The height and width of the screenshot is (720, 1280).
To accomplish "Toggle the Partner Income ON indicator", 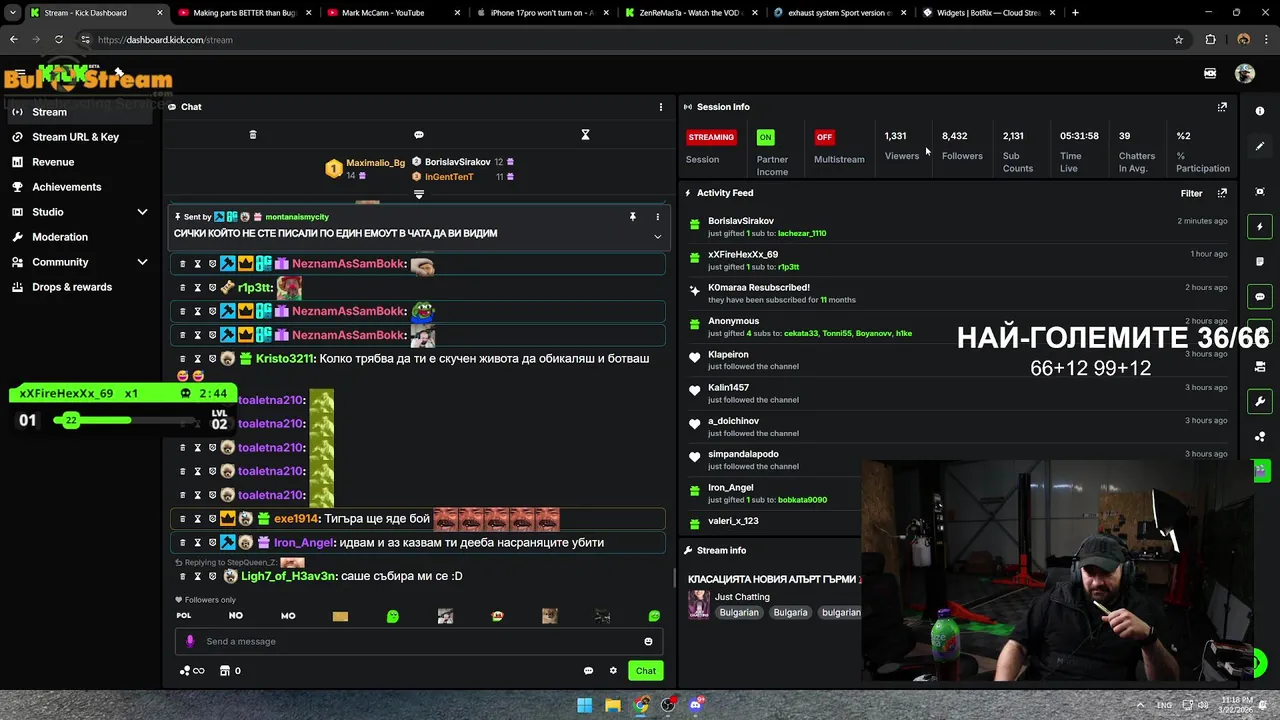I will pyautogui.click(x=765, y=137).
